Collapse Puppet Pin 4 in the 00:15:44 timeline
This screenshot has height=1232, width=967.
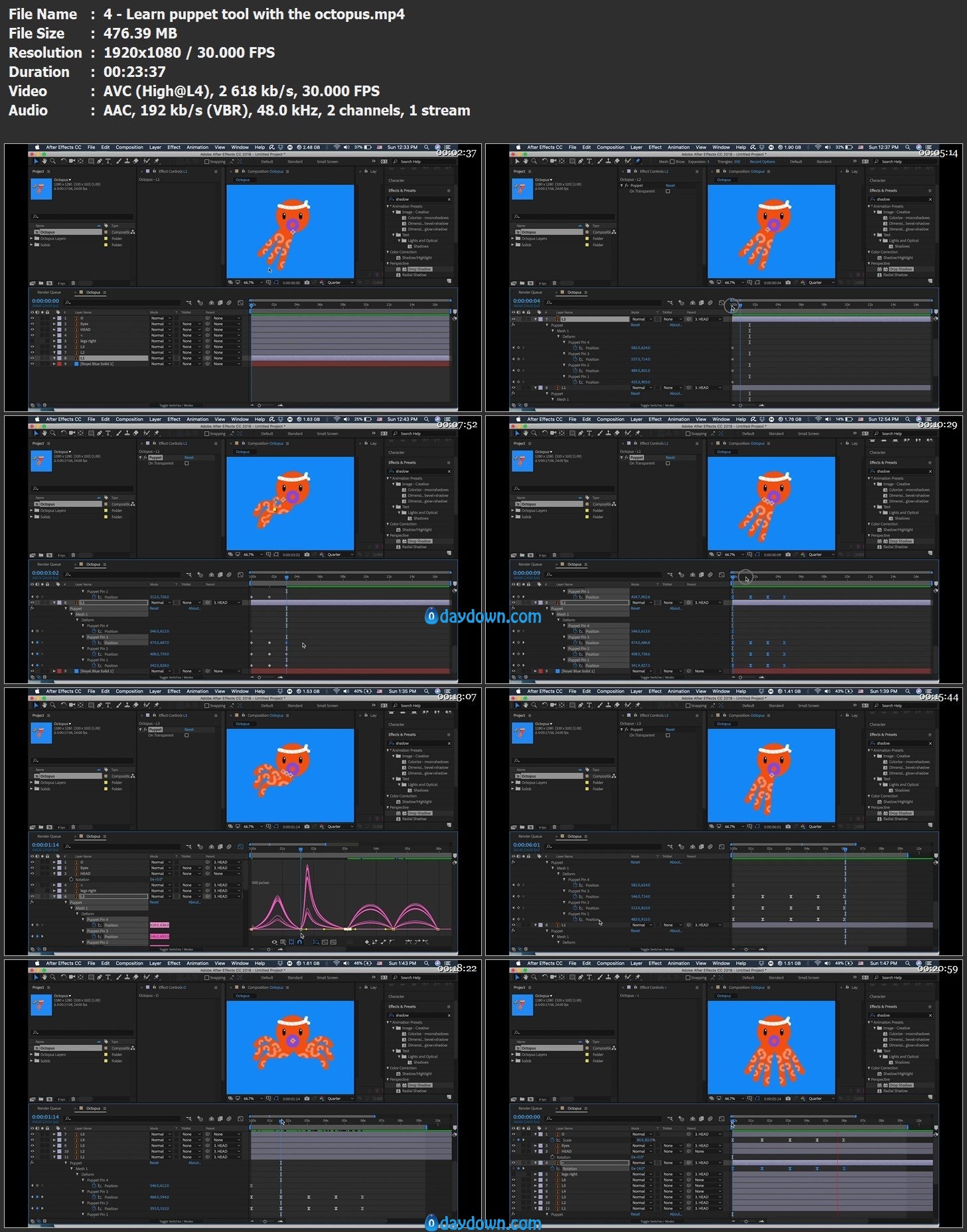coord(564,880)
